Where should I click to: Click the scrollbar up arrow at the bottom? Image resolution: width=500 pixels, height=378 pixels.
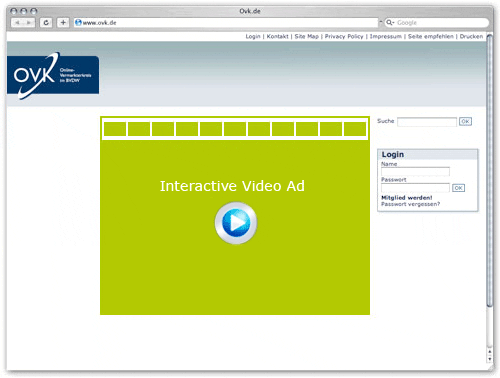click(x=489, y=352)
